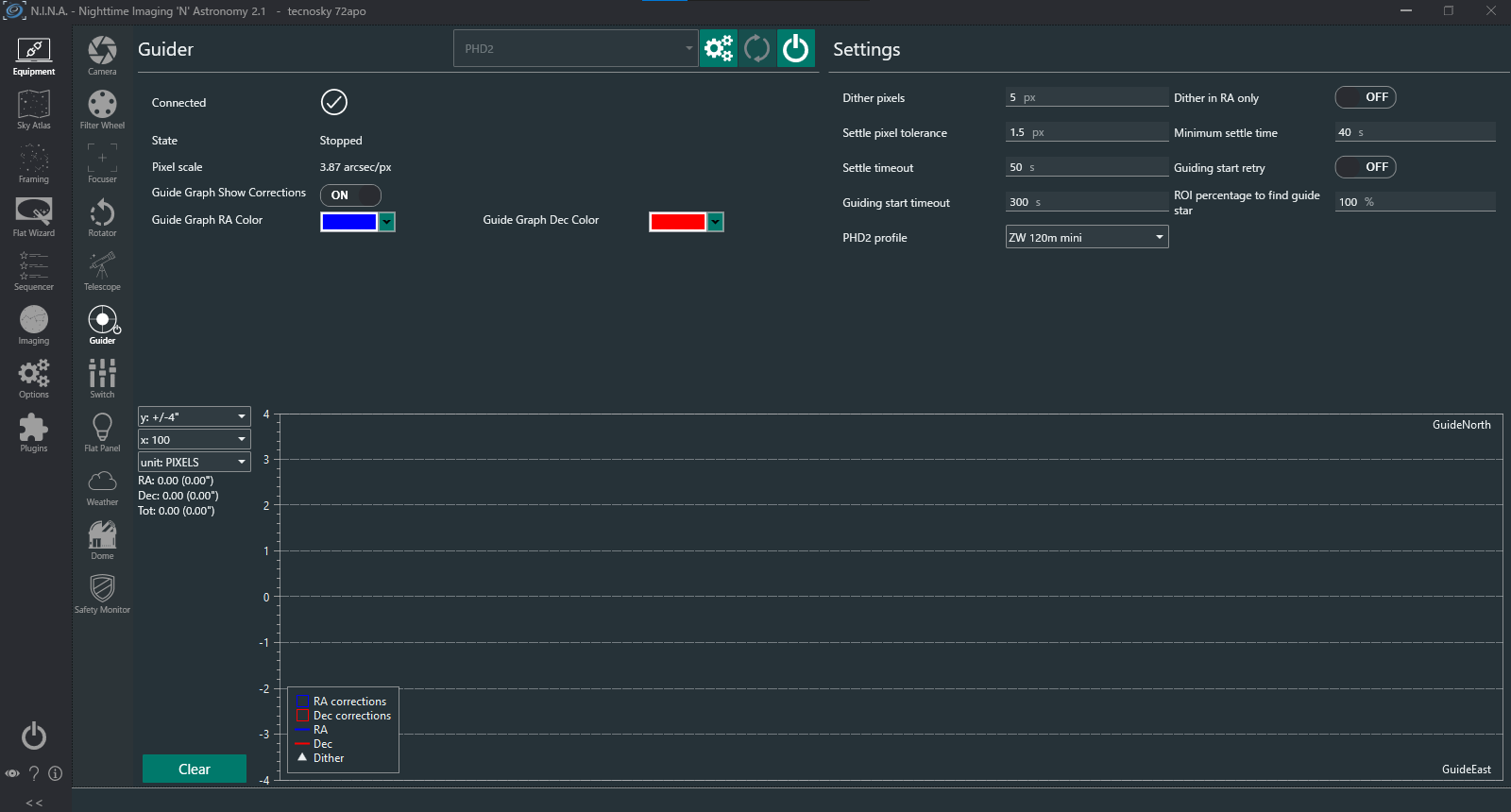Edit the Guiding start timeout field
The width and height of the screenshot is (1511, 812).
(1087, 202)
